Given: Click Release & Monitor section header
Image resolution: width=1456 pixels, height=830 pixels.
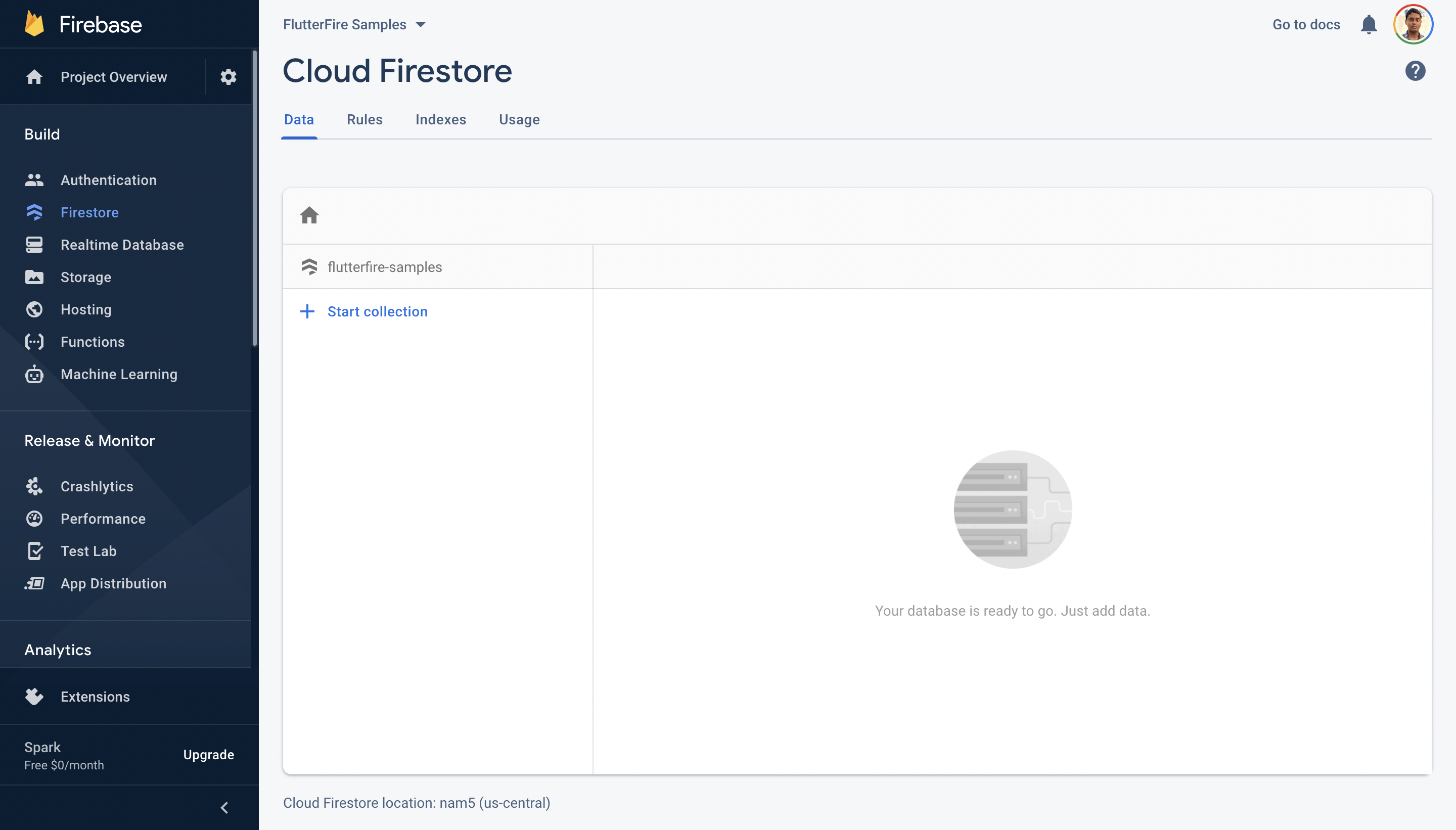Looking at the screenshot, I should point(89,440).
